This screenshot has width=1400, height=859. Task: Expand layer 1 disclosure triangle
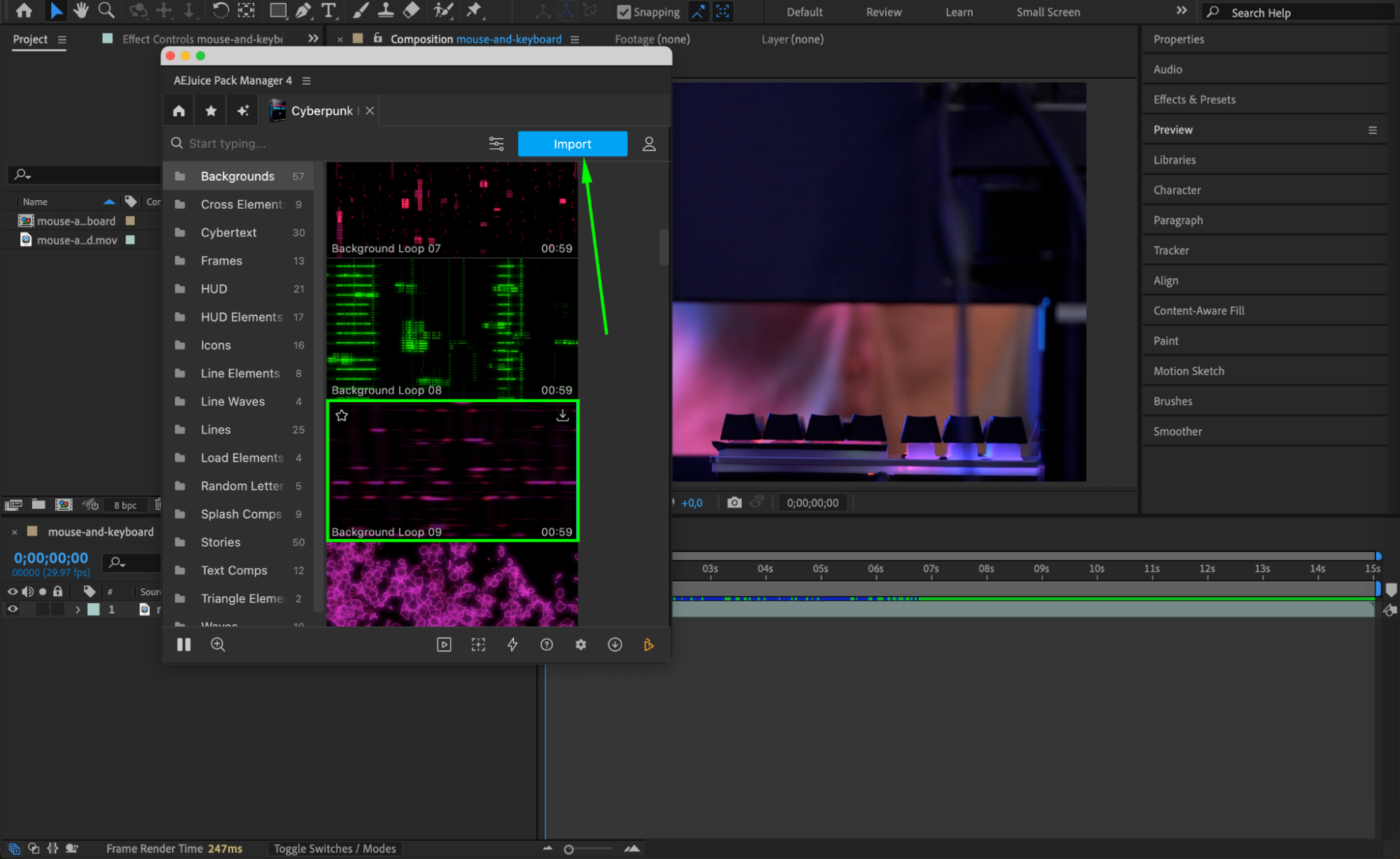pos(78,610)
